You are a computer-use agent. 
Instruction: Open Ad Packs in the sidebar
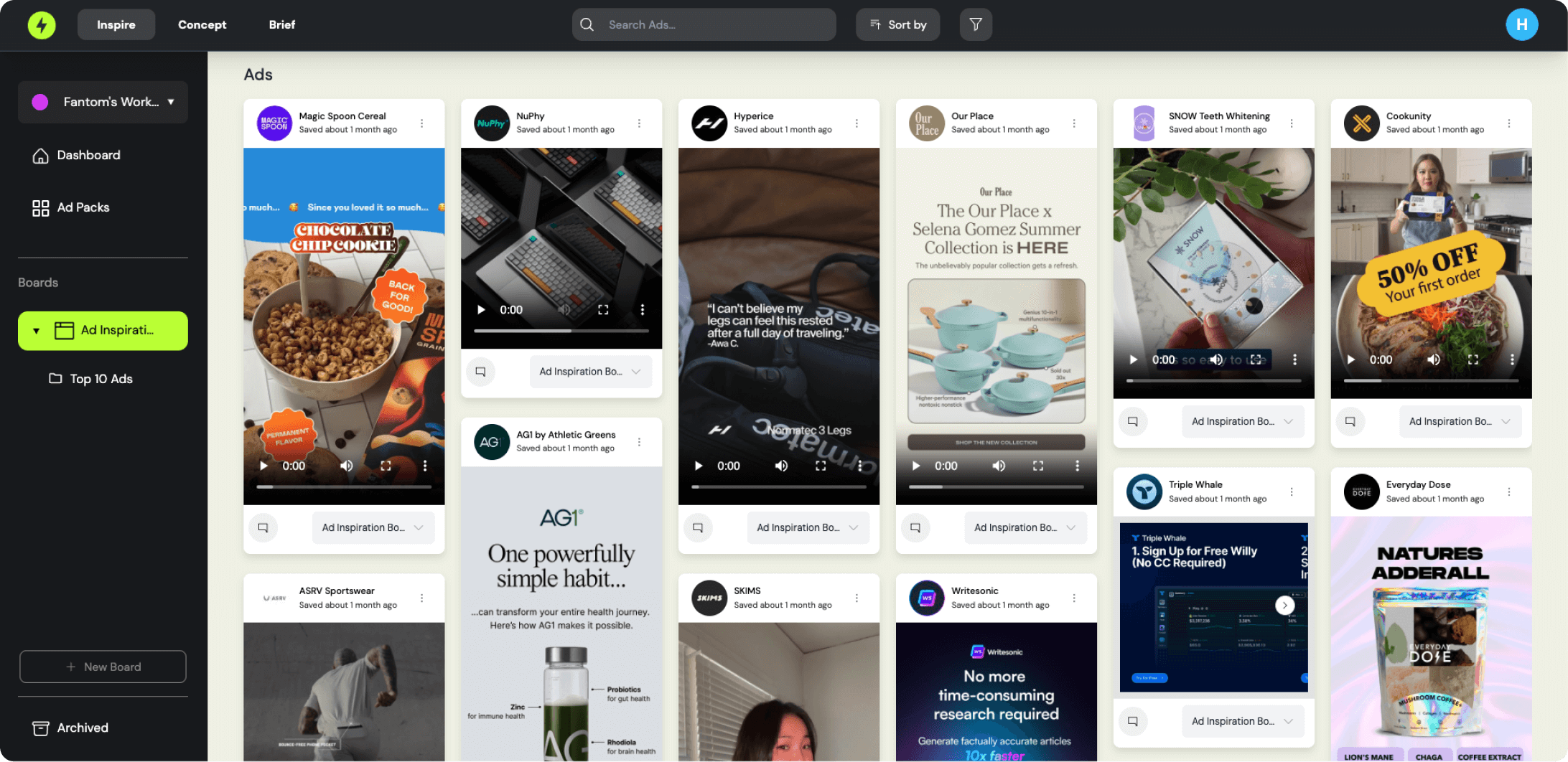tap(71, 208)
